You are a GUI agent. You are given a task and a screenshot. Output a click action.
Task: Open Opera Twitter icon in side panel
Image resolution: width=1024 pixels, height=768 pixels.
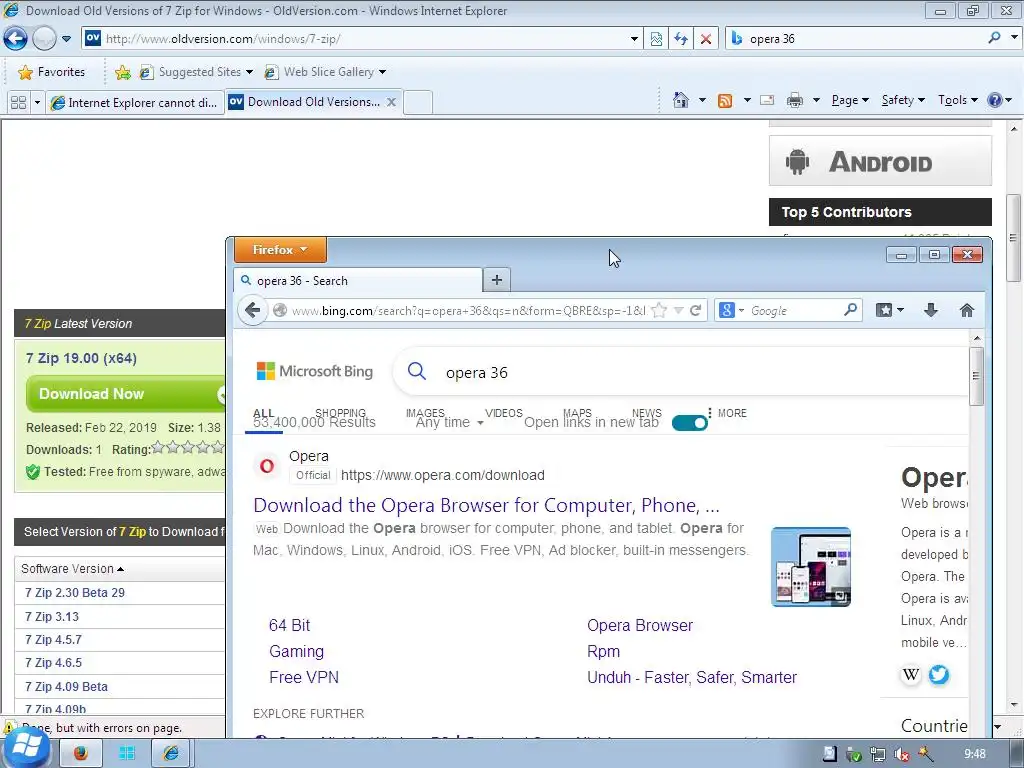coord(938,674)
